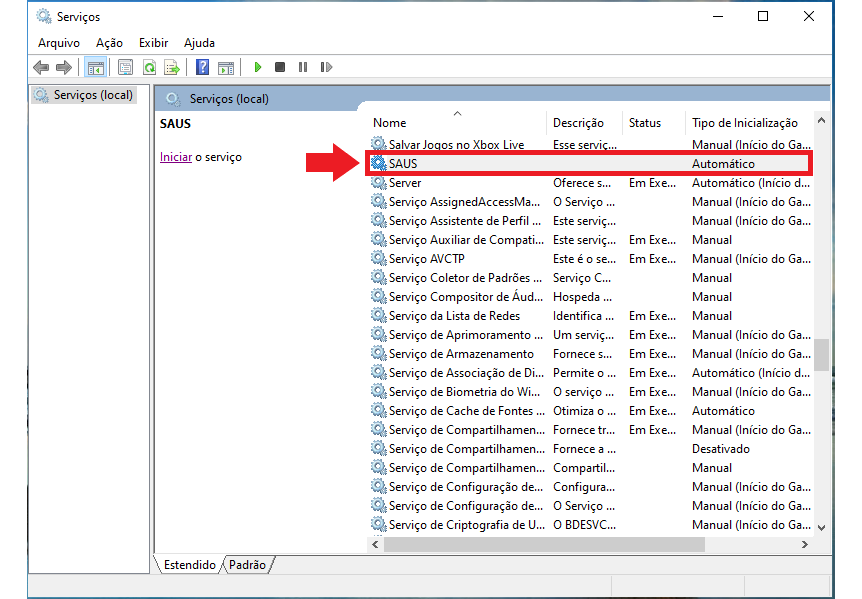
Task: Click the blue Help question mark icon
Action: (x=202, y=67)
